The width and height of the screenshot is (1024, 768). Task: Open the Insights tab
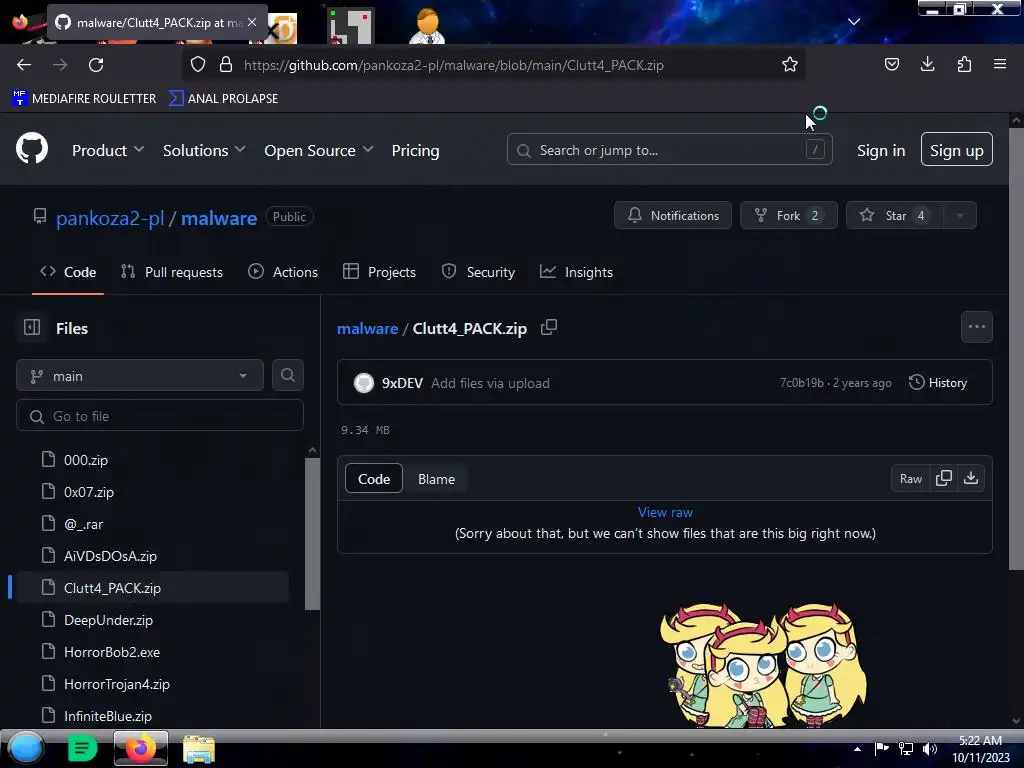pyautogui.click(x=576, y=272)
